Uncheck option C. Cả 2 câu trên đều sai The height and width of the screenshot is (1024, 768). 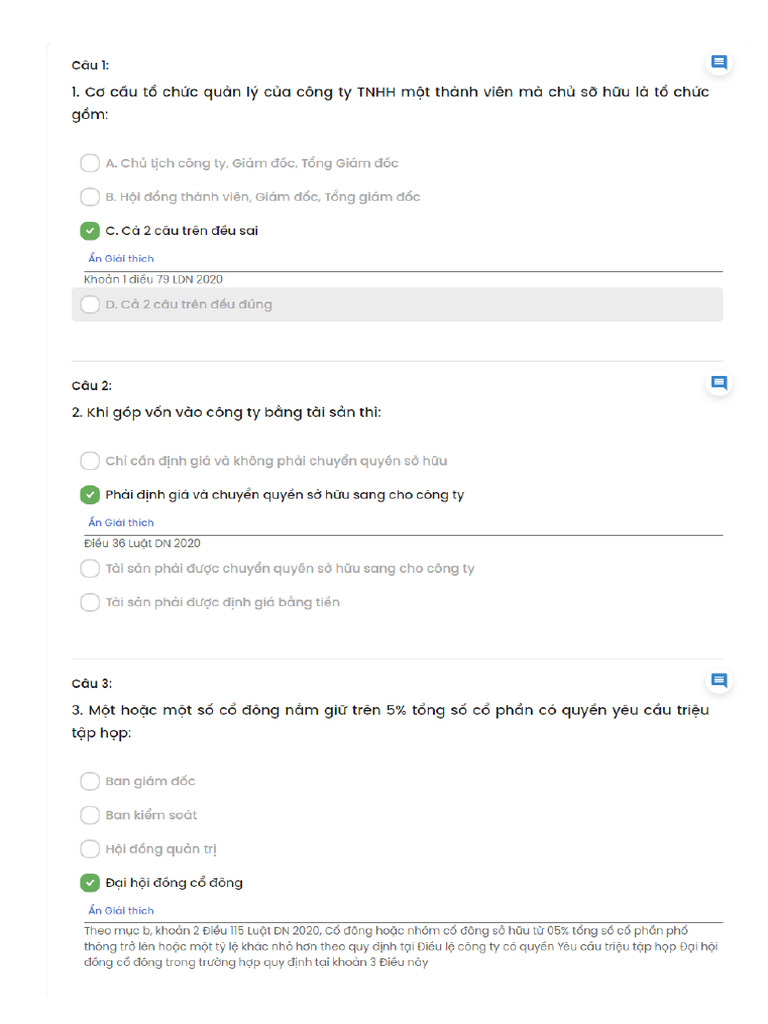click(x=90, y=231)
